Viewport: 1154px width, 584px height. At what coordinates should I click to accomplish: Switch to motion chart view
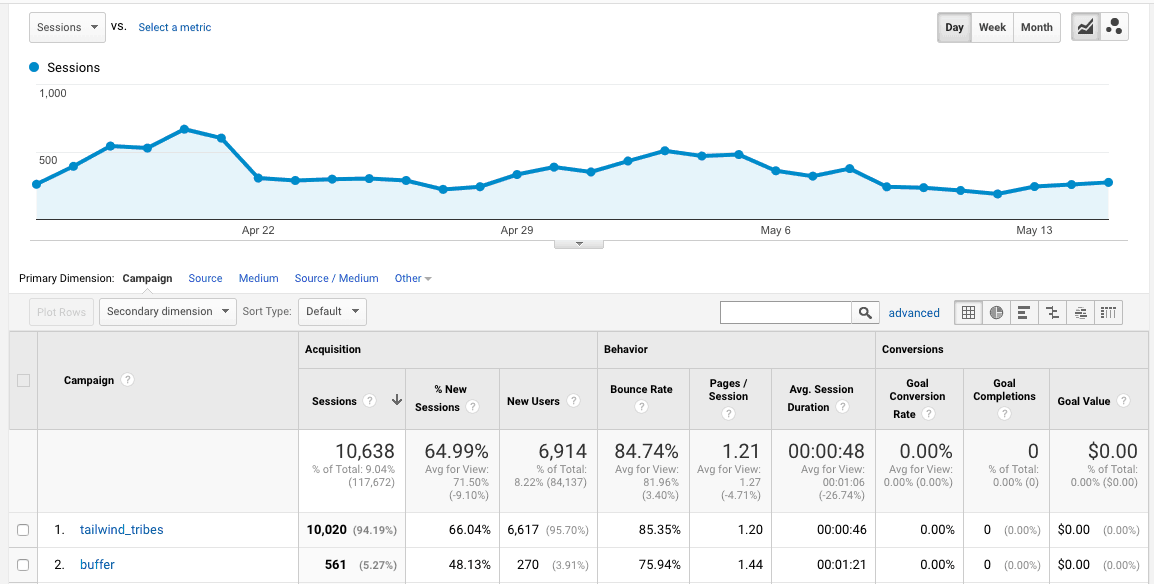coord(1114,27)
